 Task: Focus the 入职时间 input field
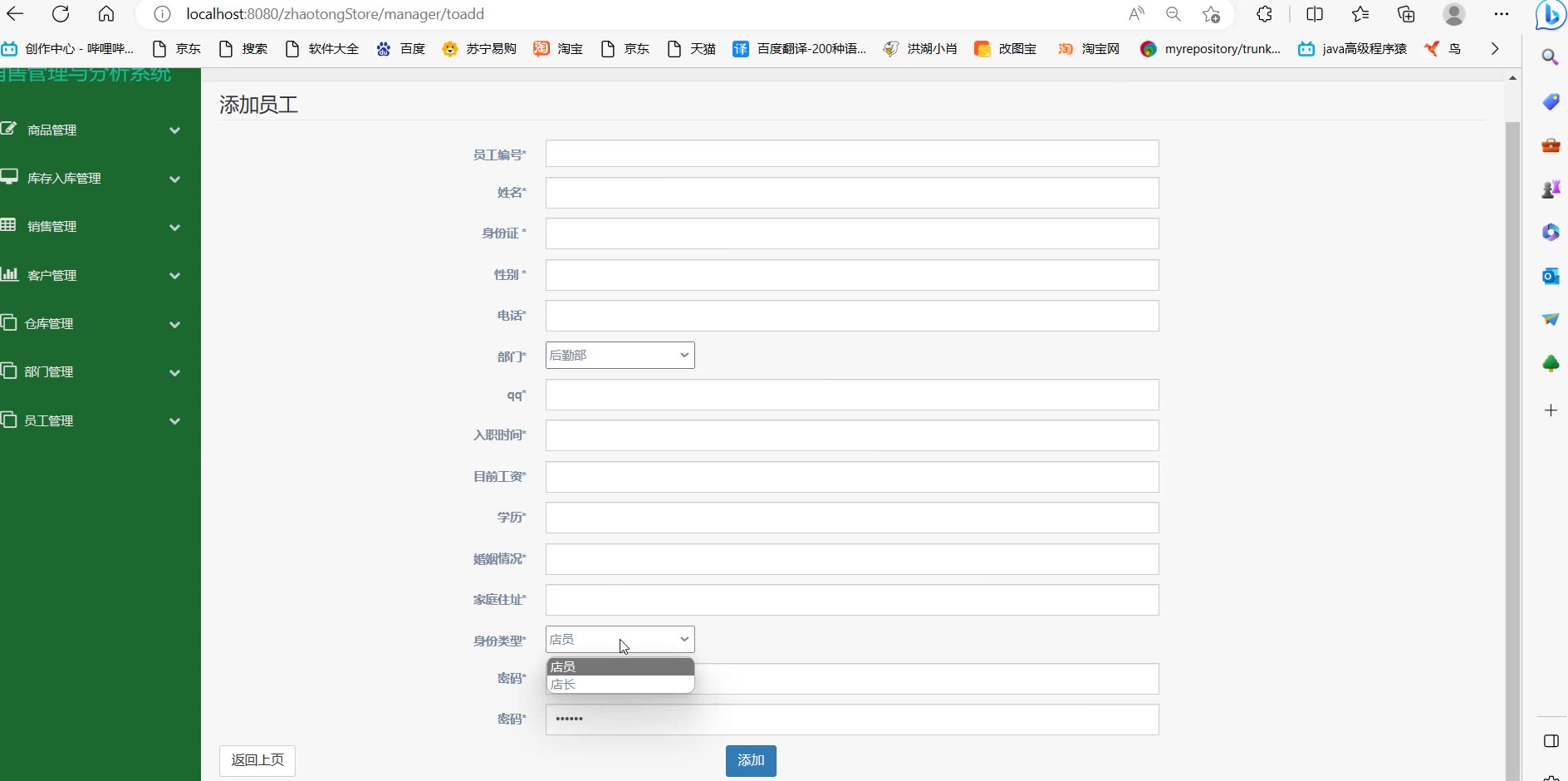(852, 435)
